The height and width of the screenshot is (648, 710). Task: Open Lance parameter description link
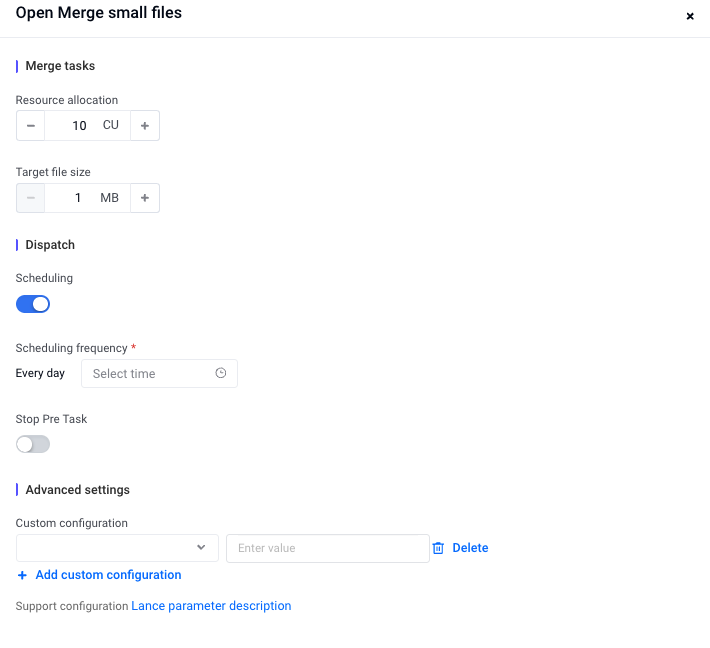coord(211,606)
